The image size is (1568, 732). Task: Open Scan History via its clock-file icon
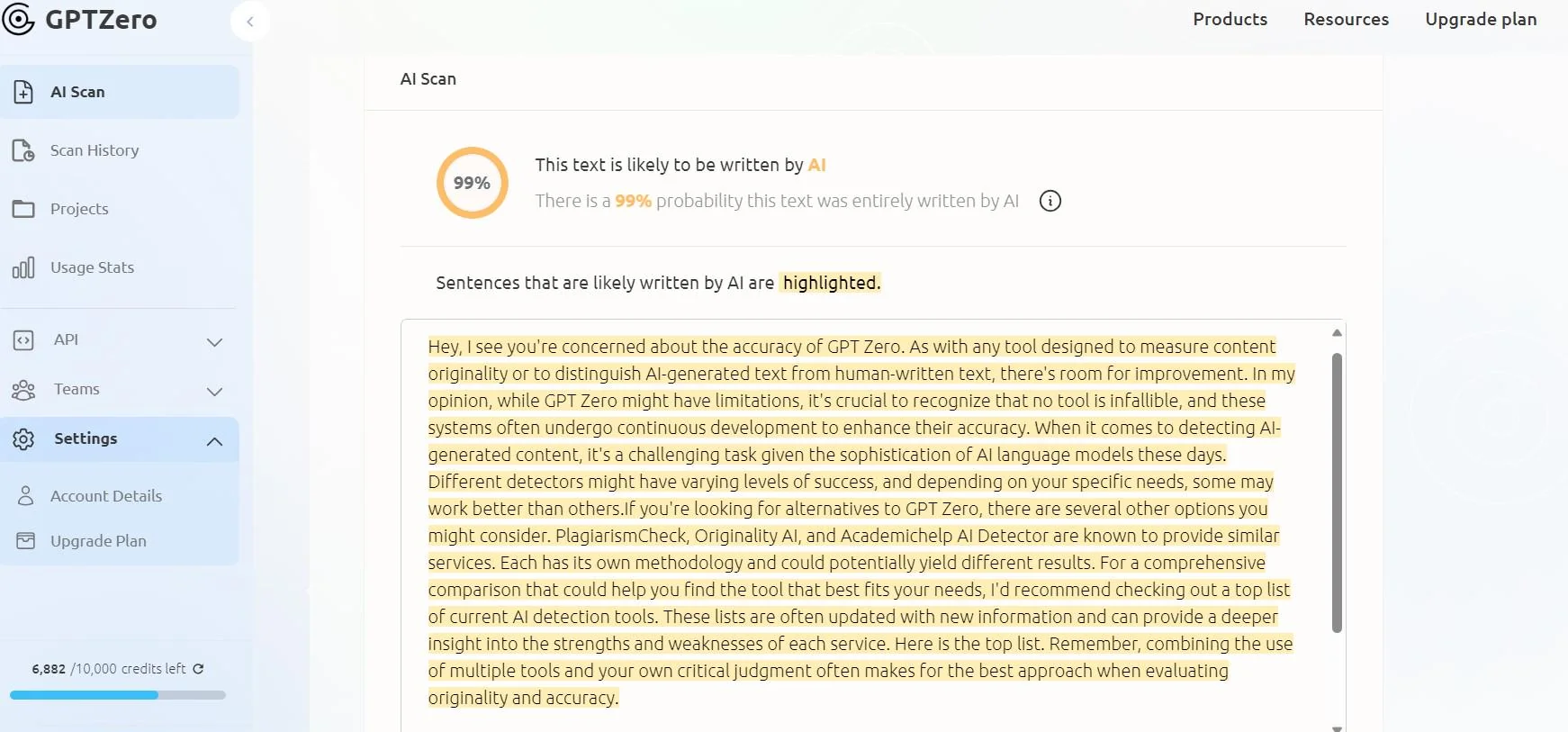click(23, 150)
